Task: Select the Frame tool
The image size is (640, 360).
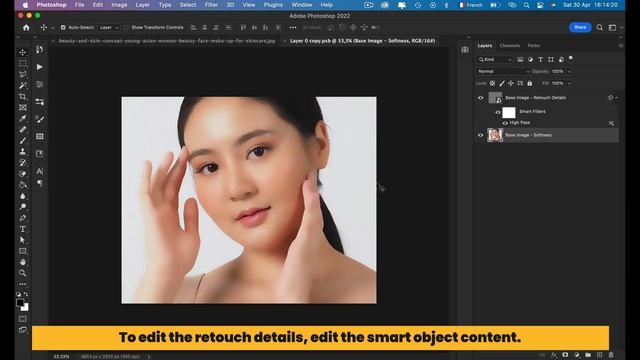Action: coord(23,107)
